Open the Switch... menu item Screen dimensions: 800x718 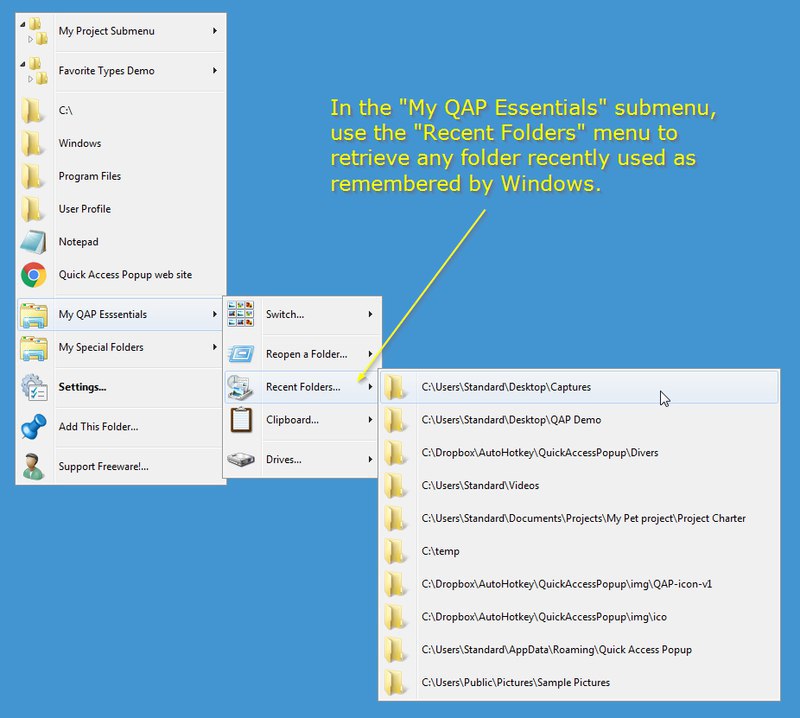click(x=302, y=314)
